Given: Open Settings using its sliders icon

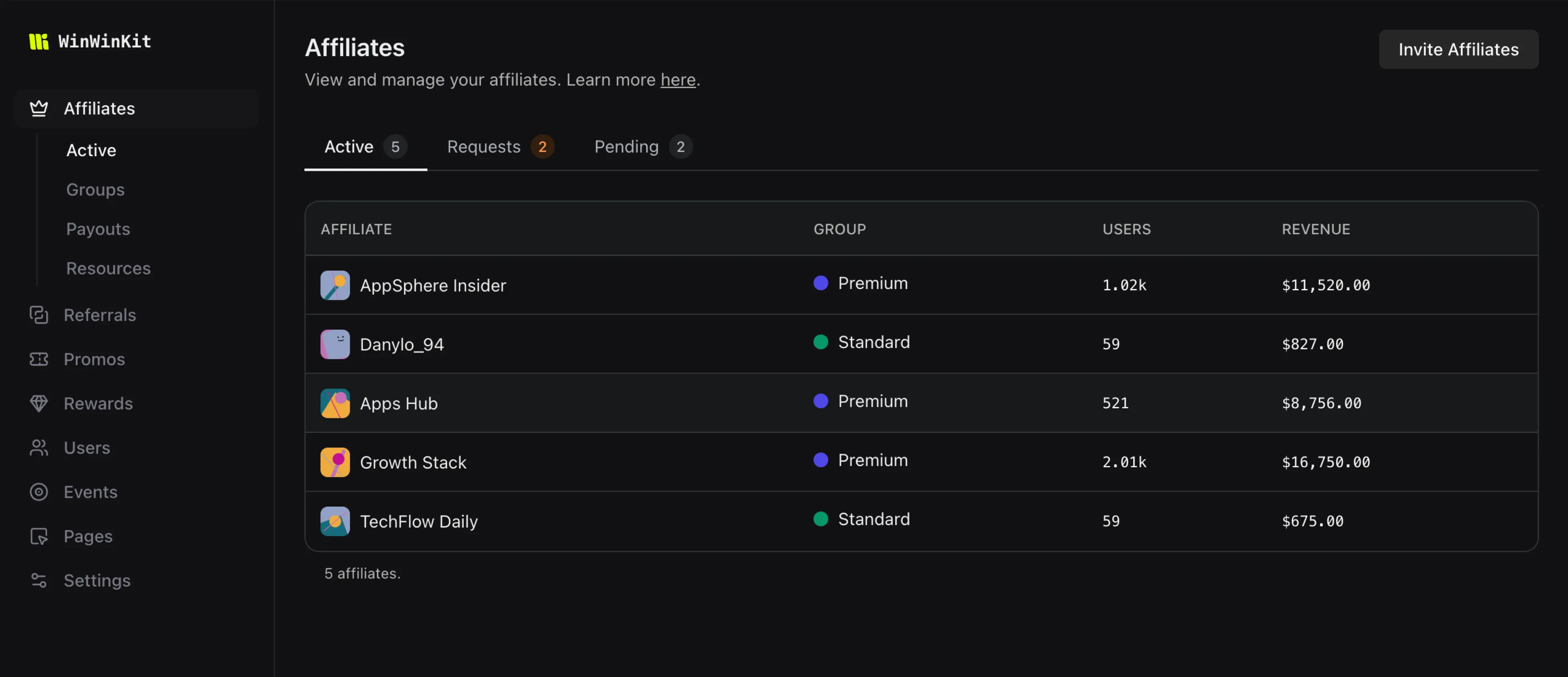Looking at the screenshot, I should point(39,580).
